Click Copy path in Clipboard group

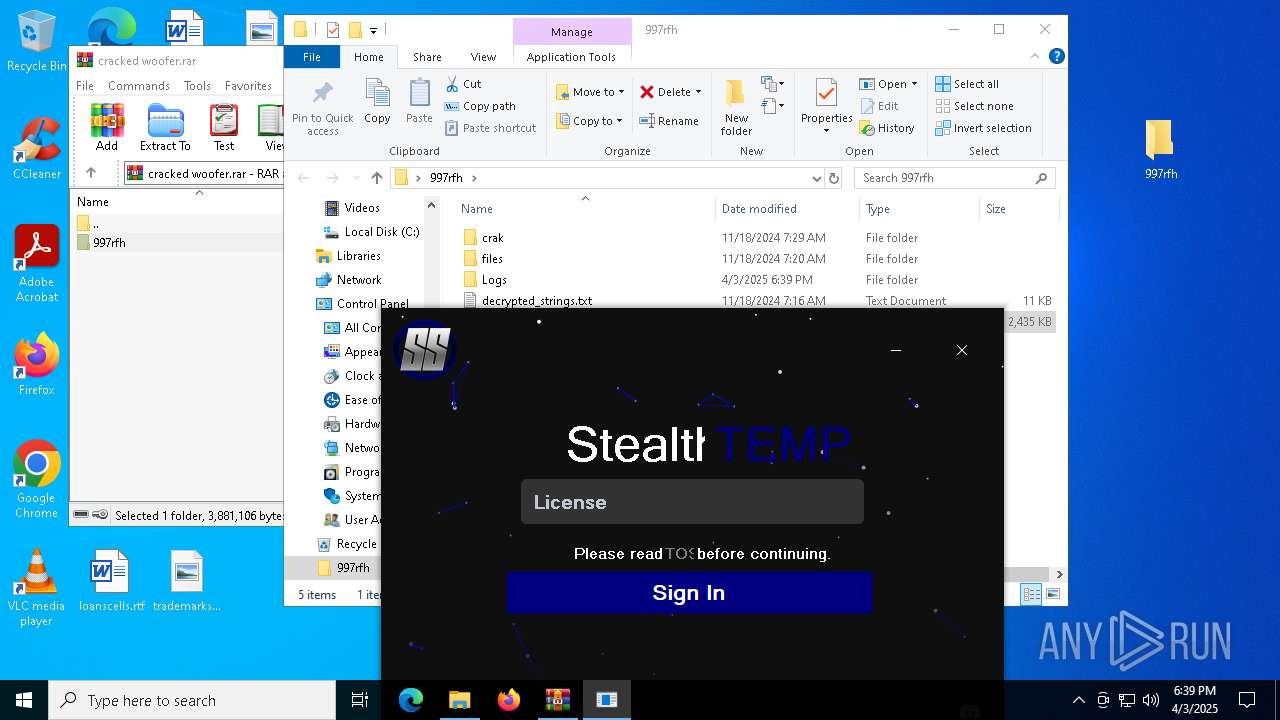click(480, 106)
